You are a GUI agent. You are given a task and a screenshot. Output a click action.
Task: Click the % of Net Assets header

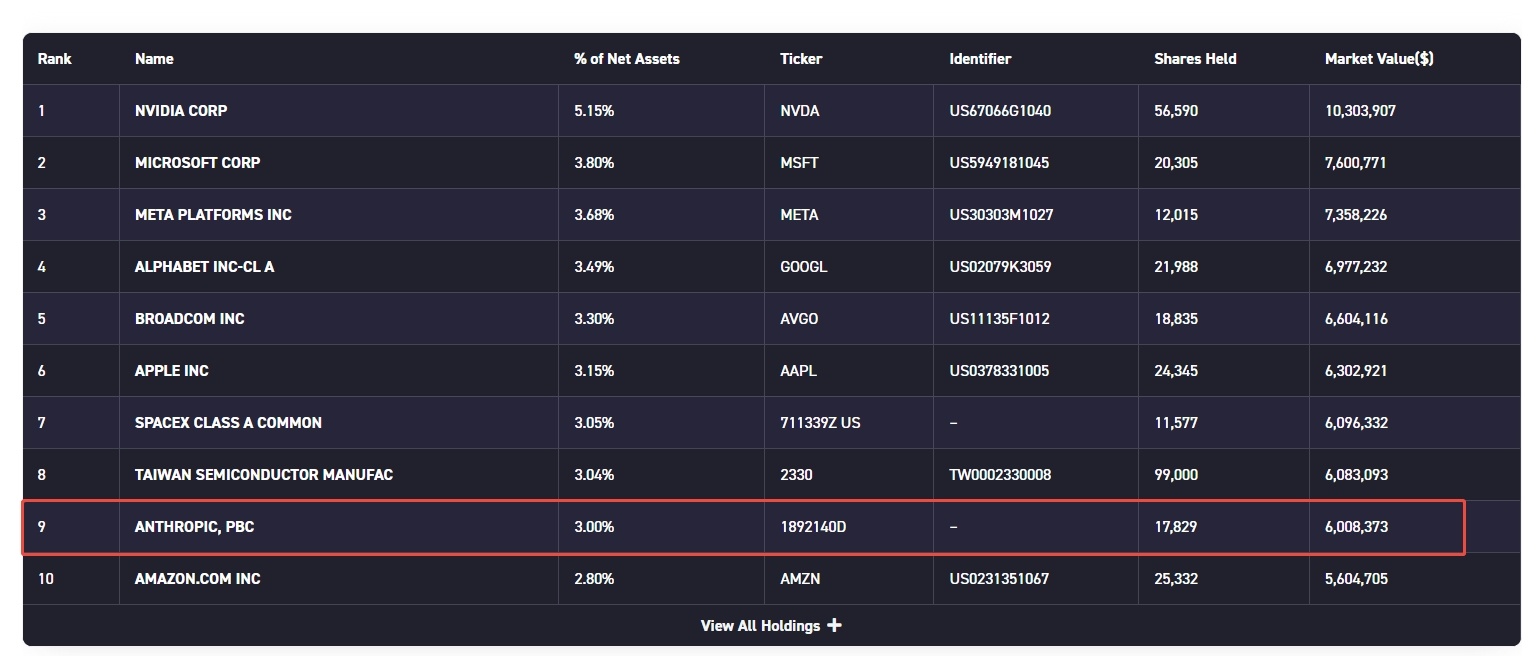(x=627, y=59)
